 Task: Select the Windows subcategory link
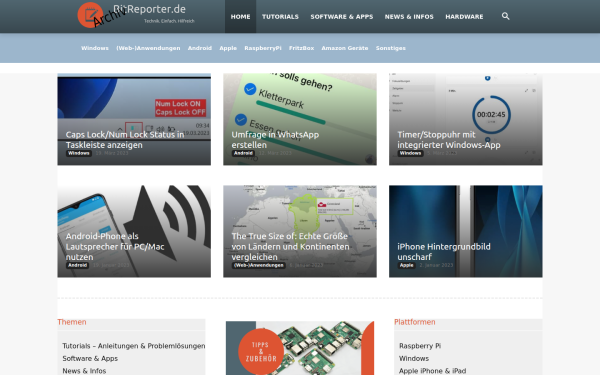pos(95,48)
